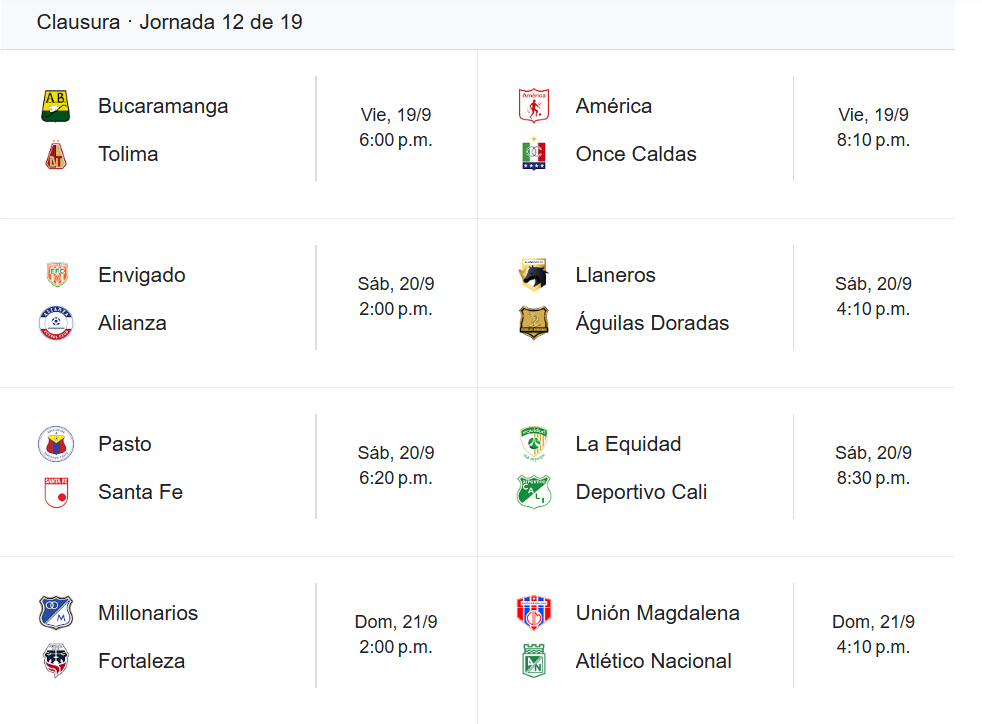Open match scheduled Sáb 20/9 8:30 p.m.
Image resolution: width=982 pixels, height=724 pixels.
point(873,465)
